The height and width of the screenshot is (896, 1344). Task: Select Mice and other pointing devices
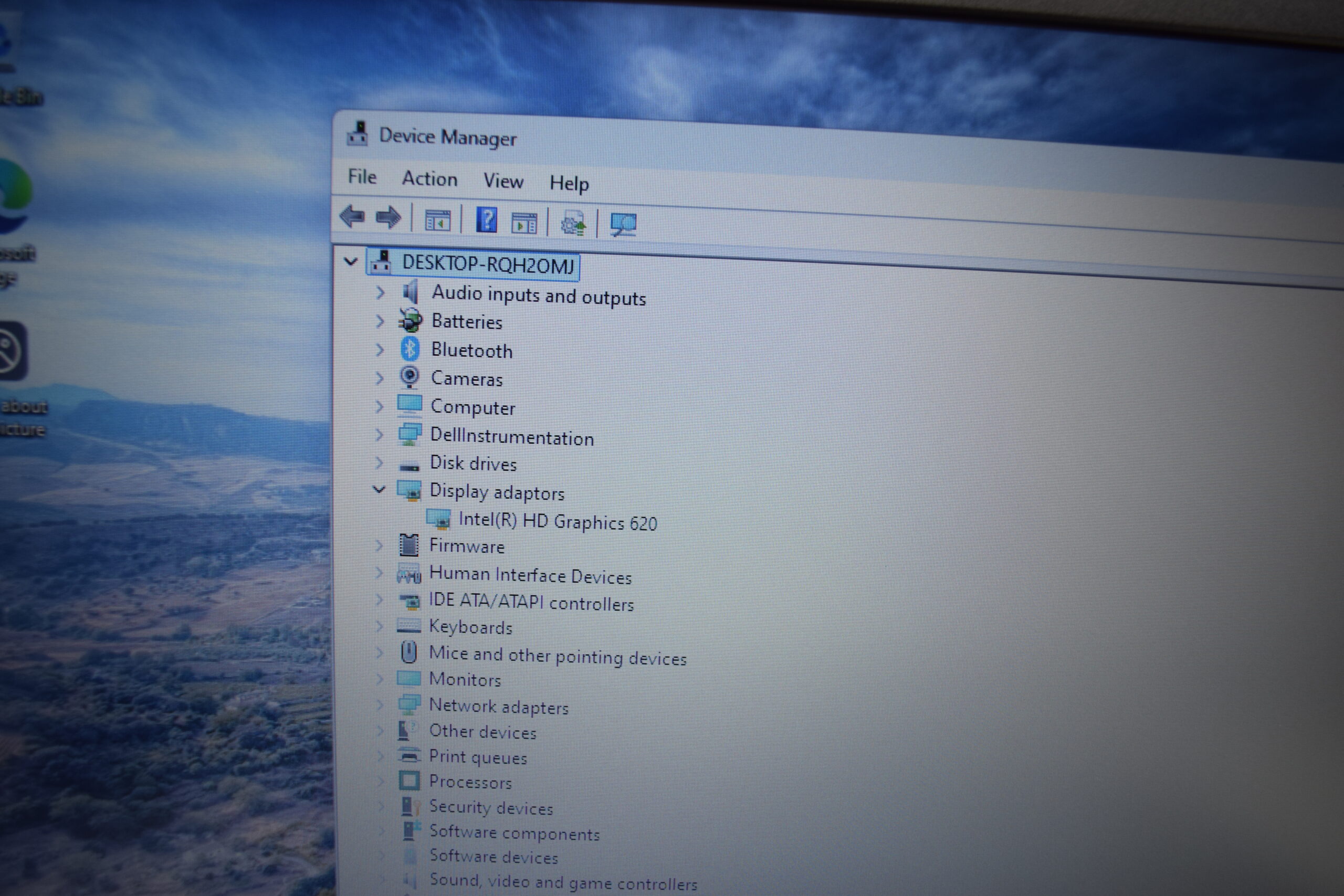pyautogui.click(x=558, y=656)
